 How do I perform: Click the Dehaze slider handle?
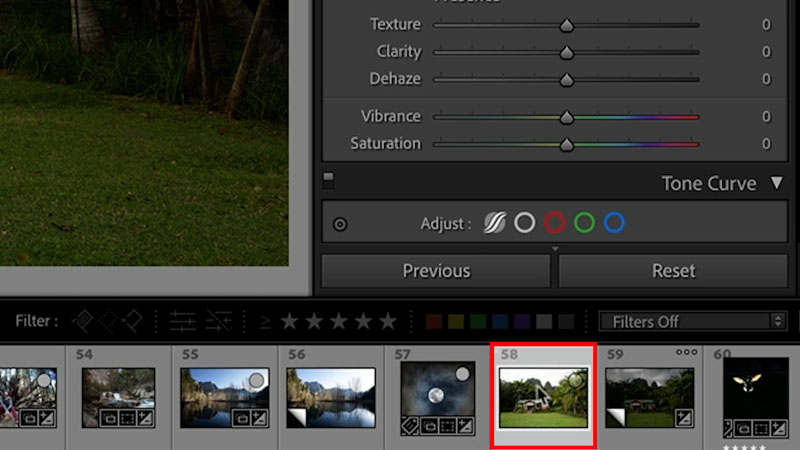(566, 80)
